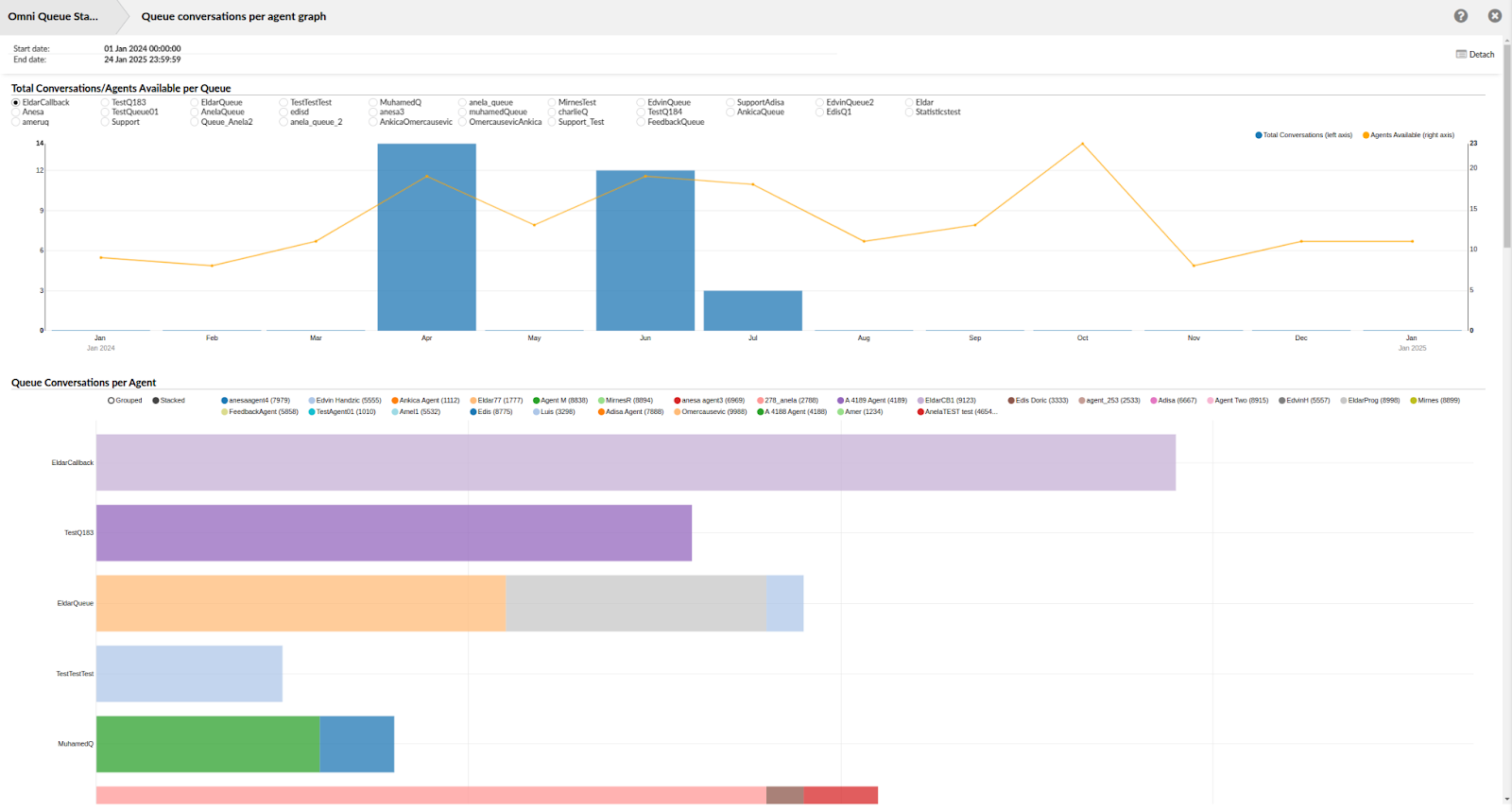Toggle FeedbackAgent (5858) legend entry
Screen dimensions: 1512x812
pos(260,412)
